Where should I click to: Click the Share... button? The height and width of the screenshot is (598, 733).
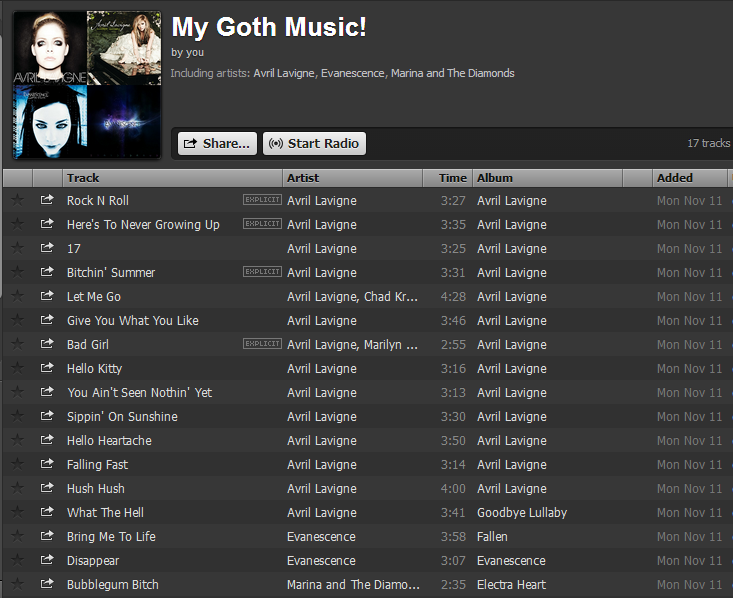(217, 143)
